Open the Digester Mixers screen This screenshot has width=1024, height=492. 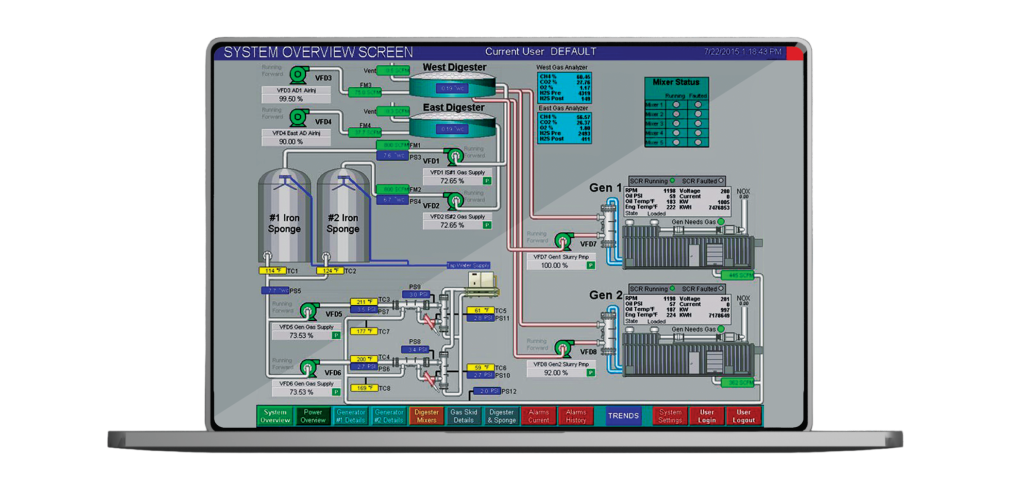pos(426,416)
